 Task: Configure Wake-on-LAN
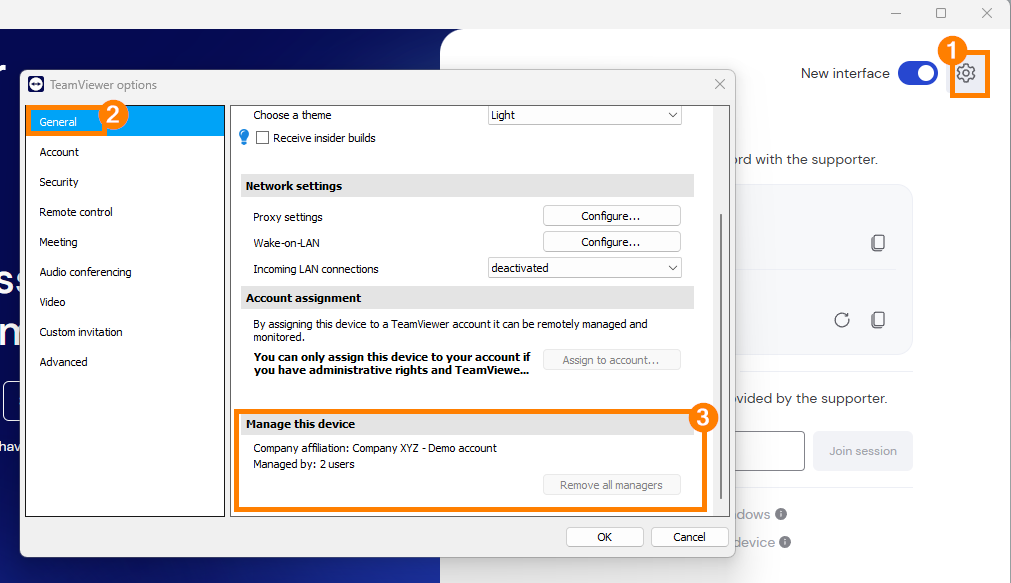pyautogui.click(x=611, y=242)
